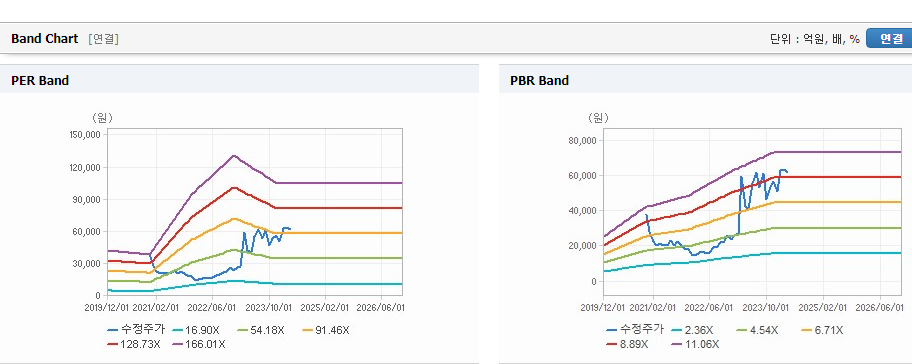Toggle 91.46X legend series
912x364 pixels.
pyautogui.click(x=325, y=330)
